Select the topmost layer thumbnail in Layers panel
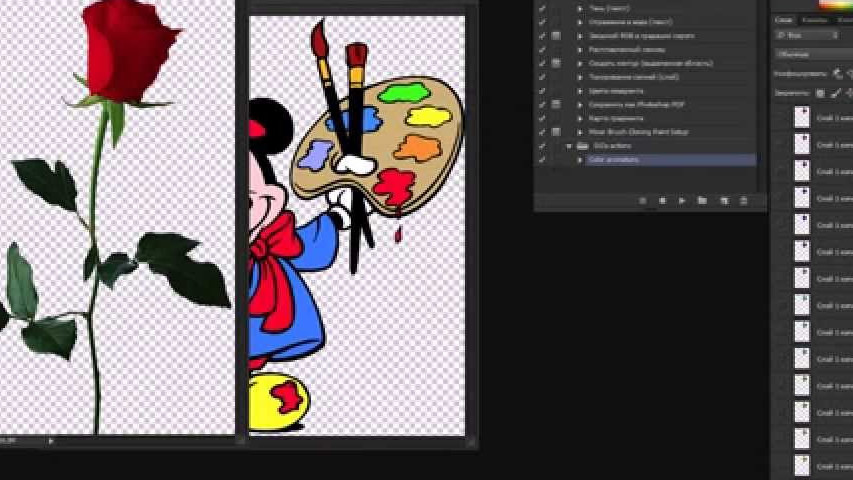Screen dimensions: 853x480 click(802, 117)
